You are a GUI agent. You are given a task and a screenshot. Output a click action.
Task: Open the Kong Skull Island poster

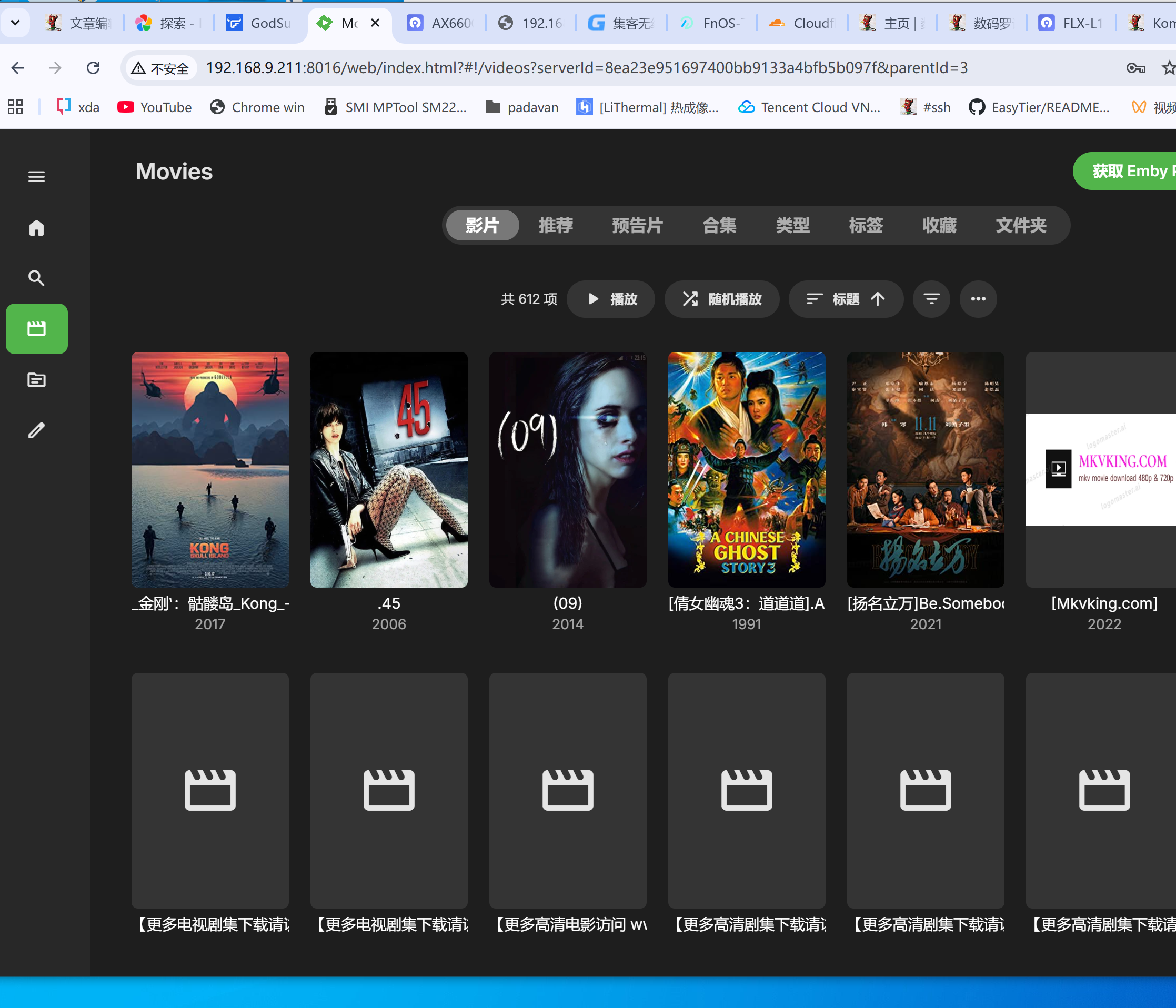click(x=210, y=469)
